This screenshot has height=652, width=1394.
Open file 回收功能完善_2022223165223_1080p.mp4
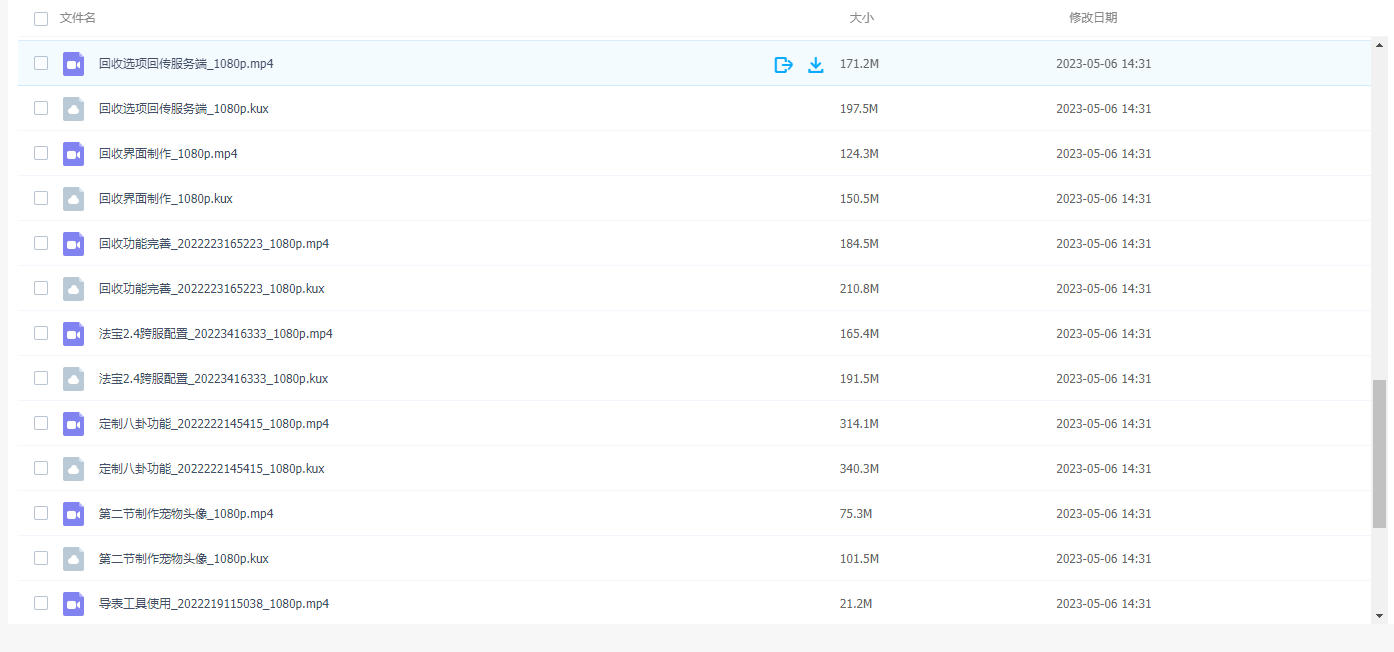click(x=214, y=244)
